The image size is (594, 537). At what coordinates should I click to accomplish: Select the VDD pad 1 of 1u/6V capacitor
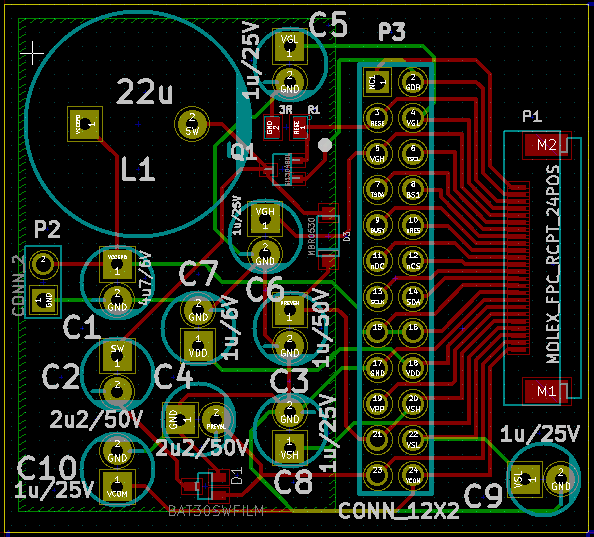(198, 346)
